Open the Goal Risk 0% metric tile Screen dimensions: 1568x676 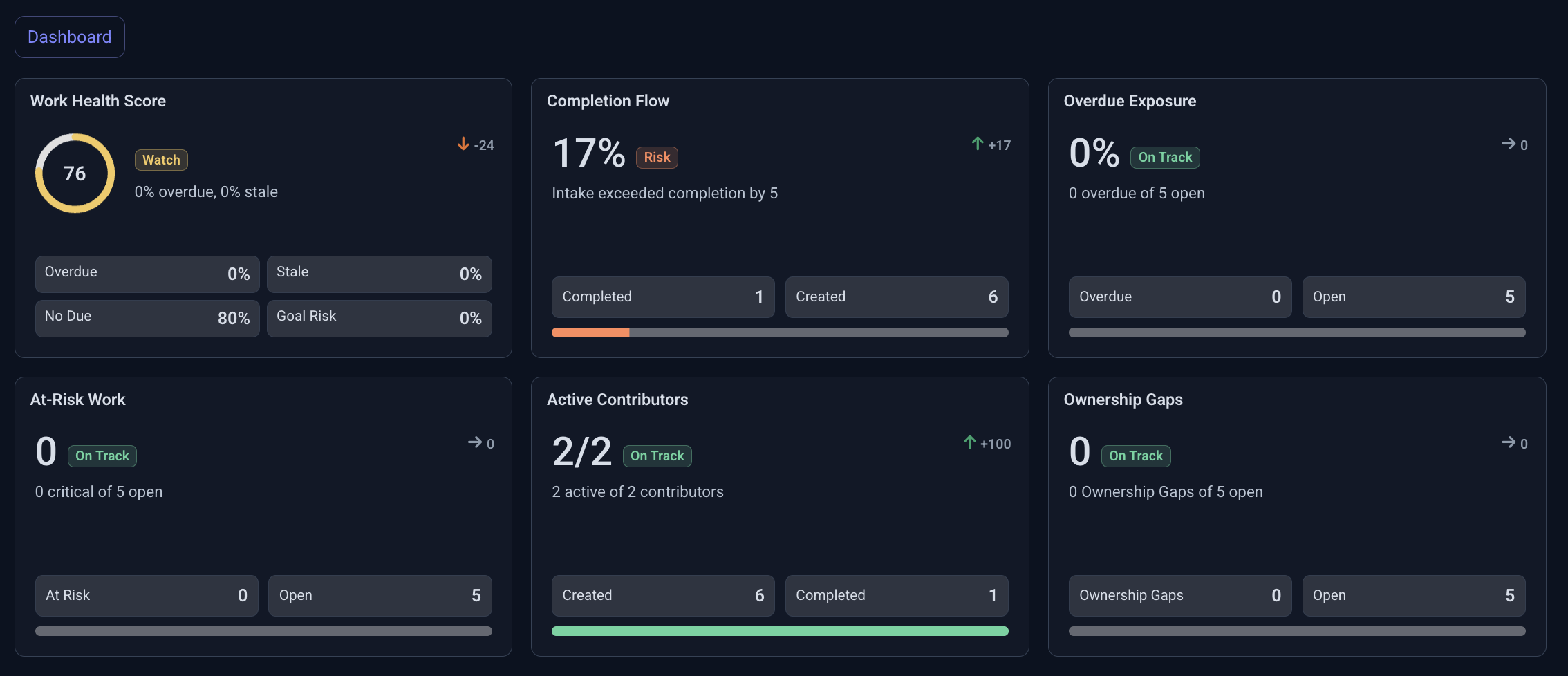380,318
